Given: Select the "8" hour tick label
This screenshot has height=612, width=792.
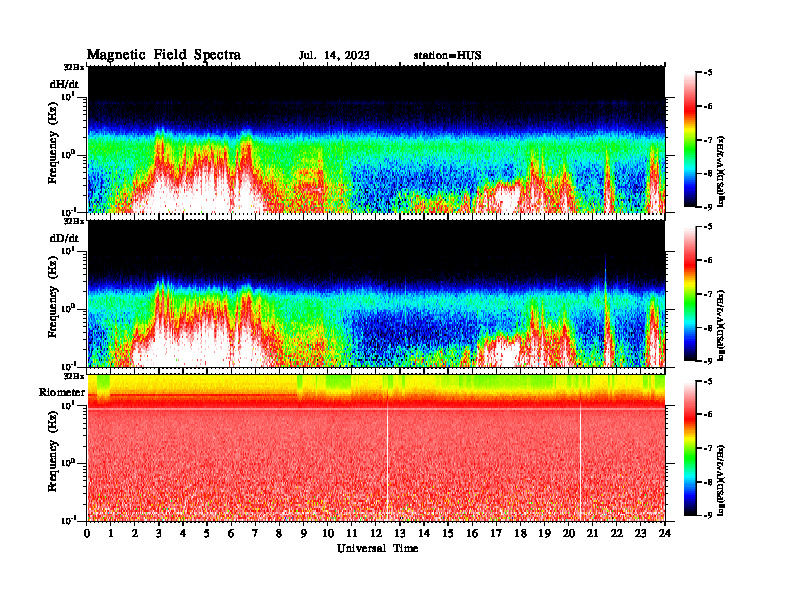Looking at the screenshot, I should [279, 533].
